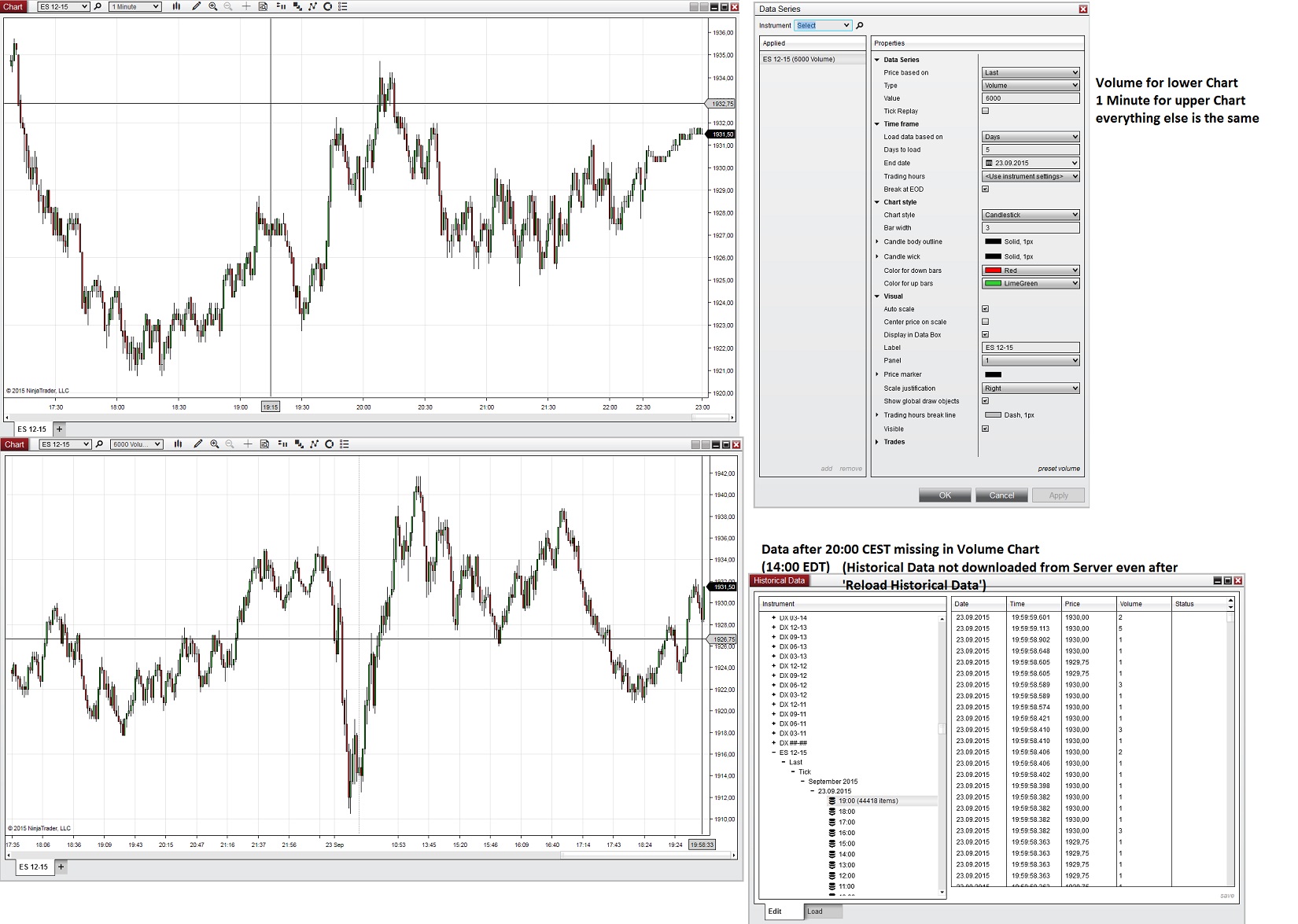Open the Scale justification dropdown

(1031, 388)
